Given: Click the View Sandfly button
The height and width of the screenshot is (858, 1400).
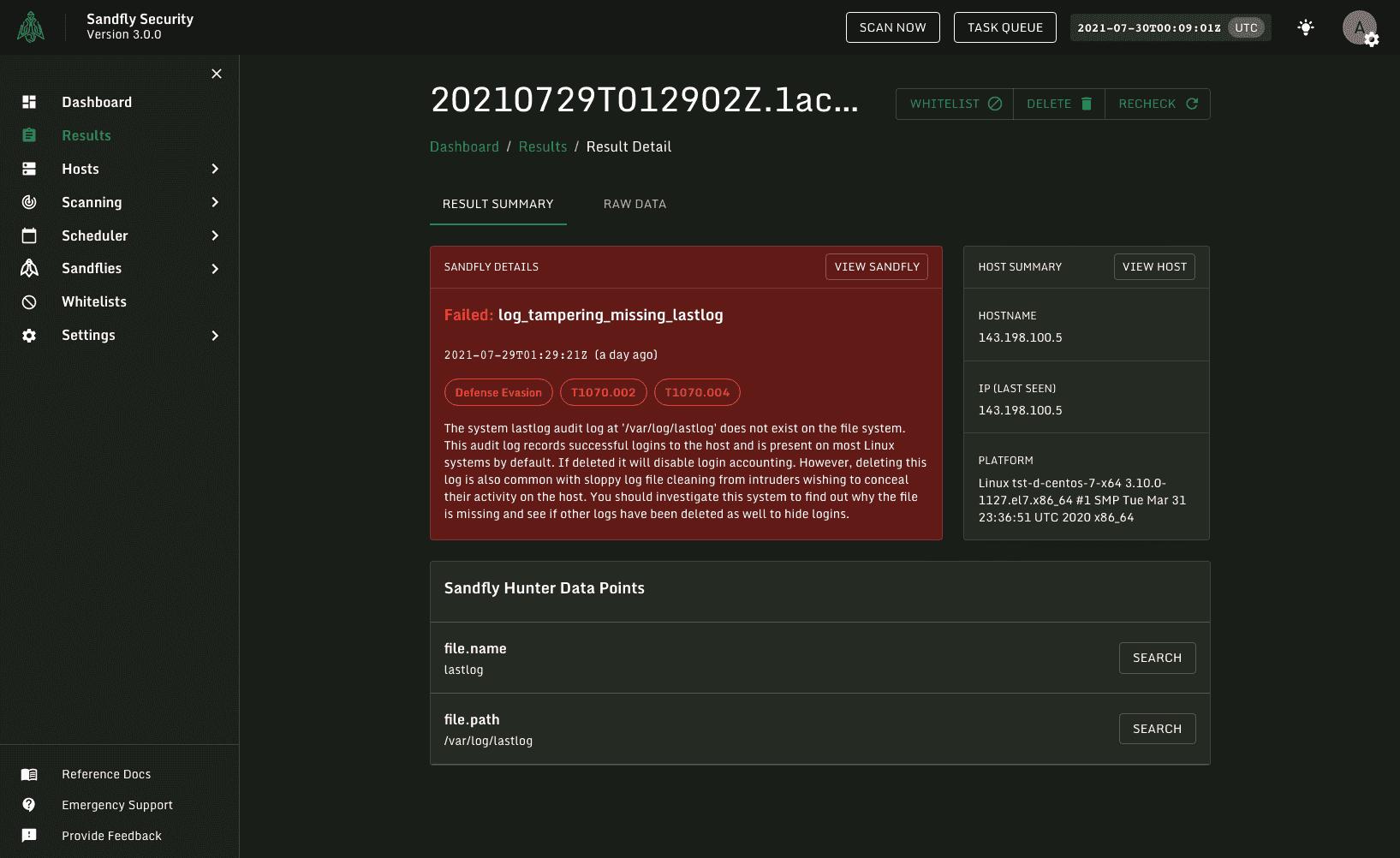Looking at the screenshot, I should [x=877, y=267].
